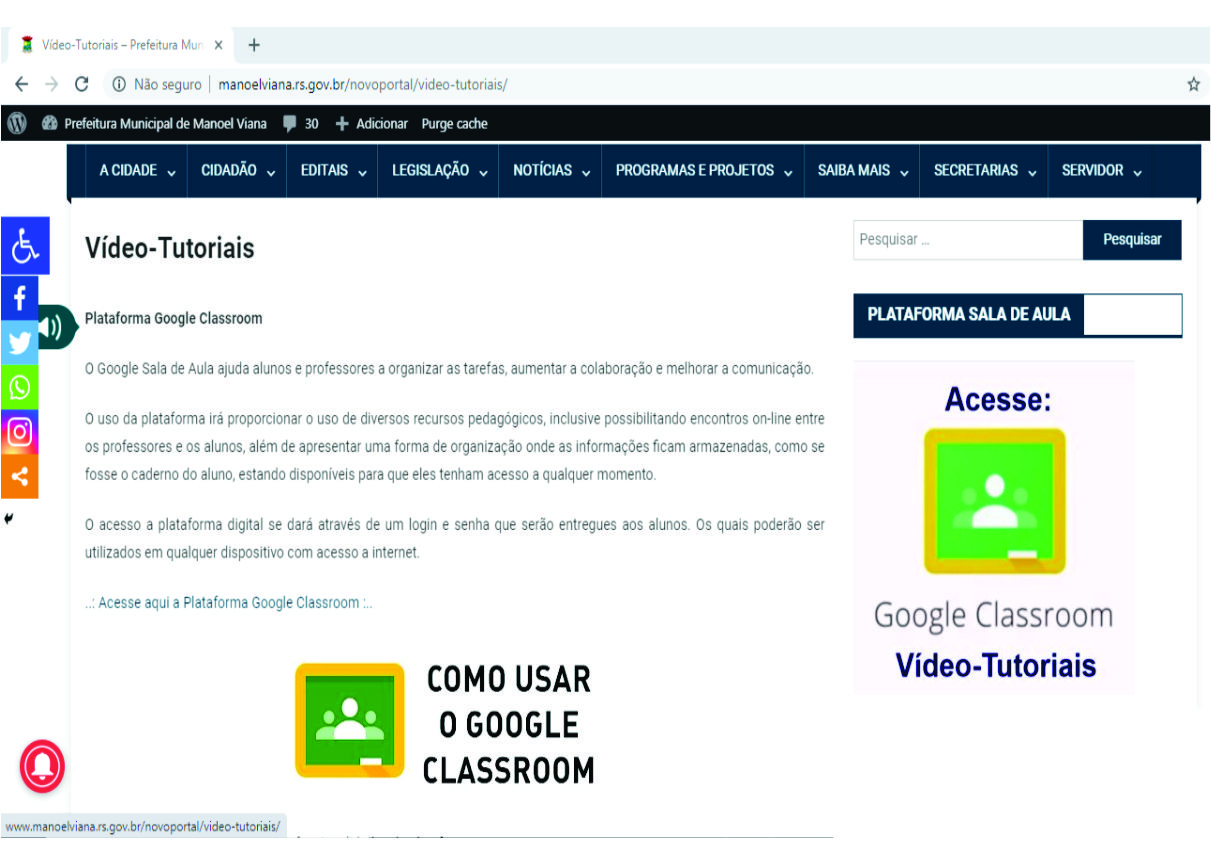Click the Não seguro site info icon

pyautogui.click(x=119, y=85)
